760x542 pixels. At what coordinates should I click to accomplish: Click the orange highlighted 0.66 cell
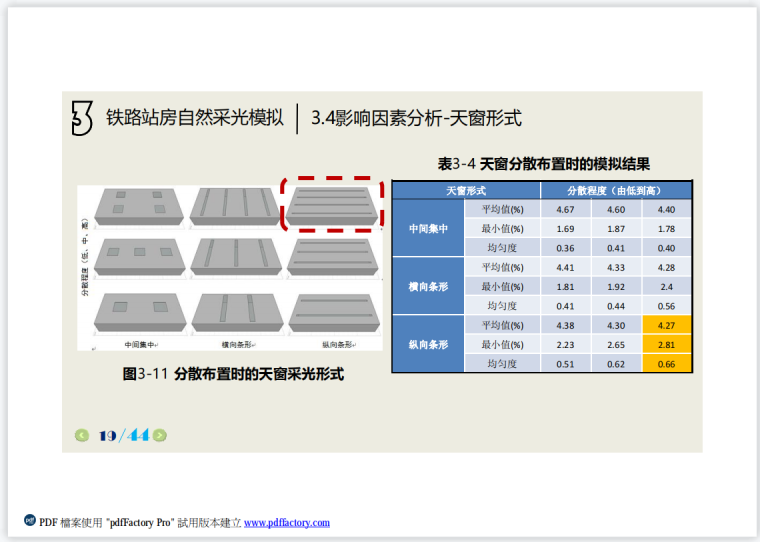point(666,364)
